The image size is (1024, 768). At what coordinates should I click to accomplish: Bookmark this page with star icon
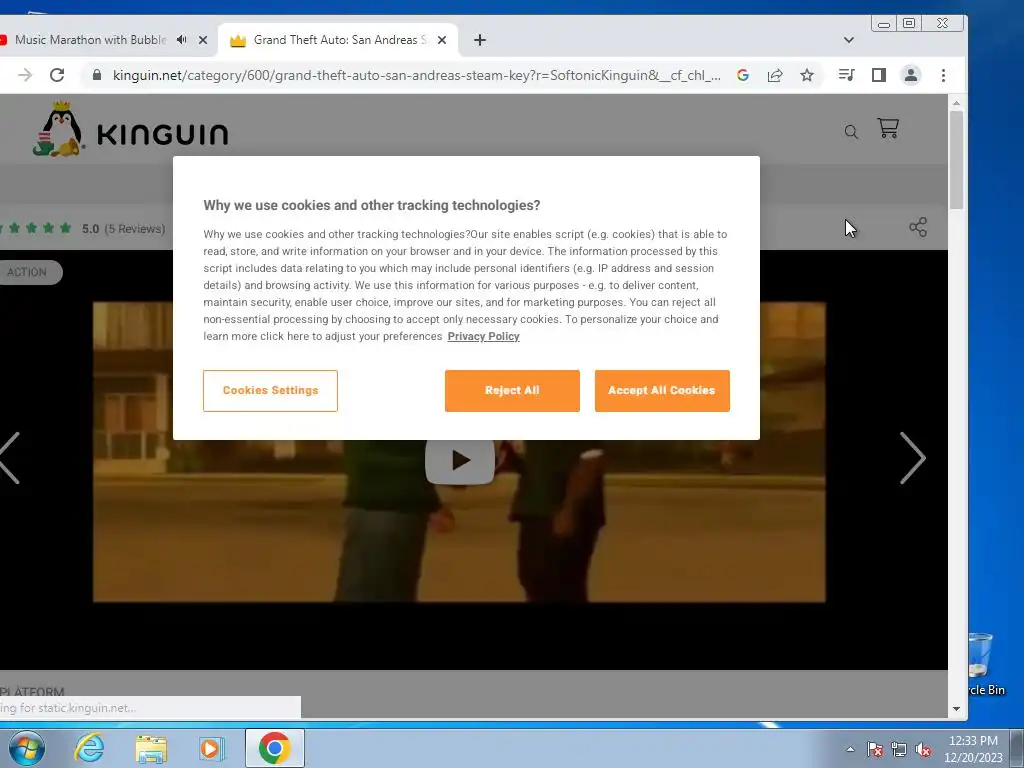tap(807, 75)
